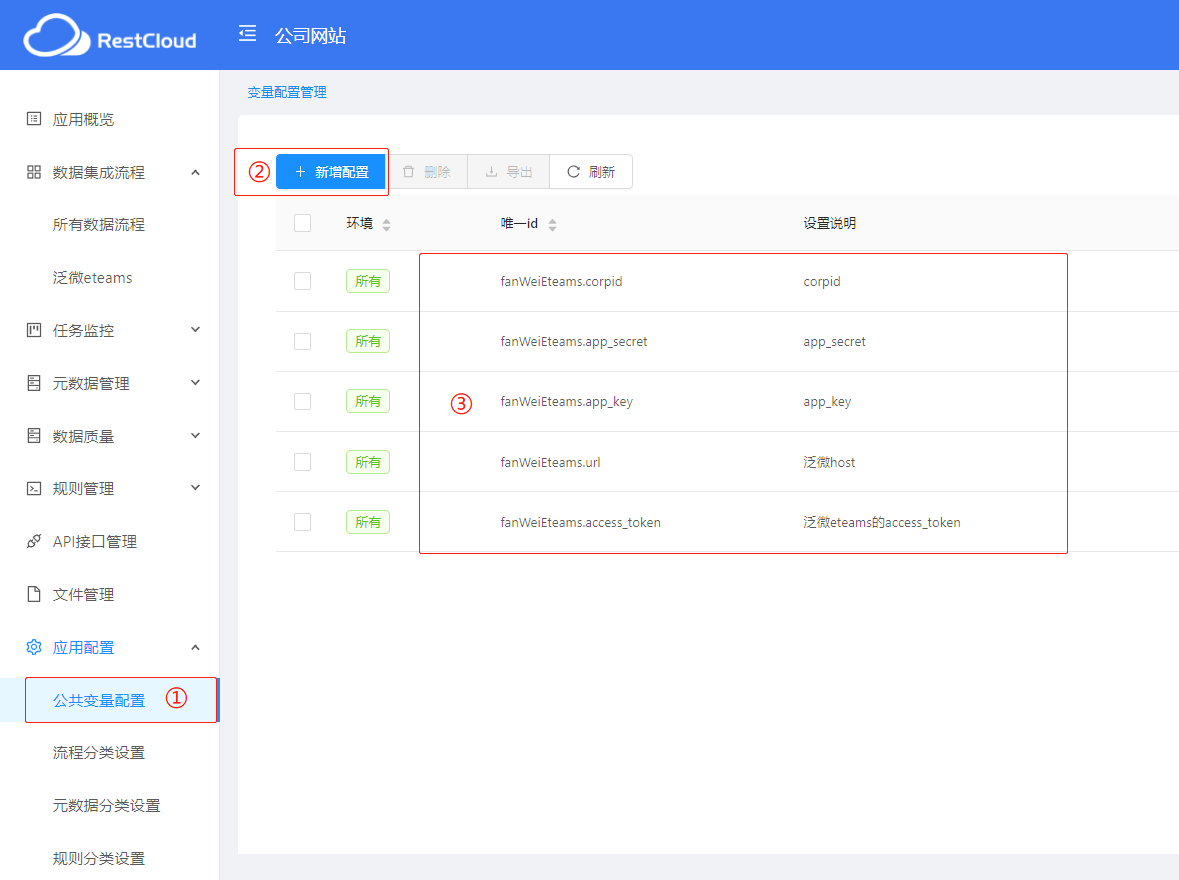
Task: Expand the 任务监控 menu section
Action: (x=195, y=330)
